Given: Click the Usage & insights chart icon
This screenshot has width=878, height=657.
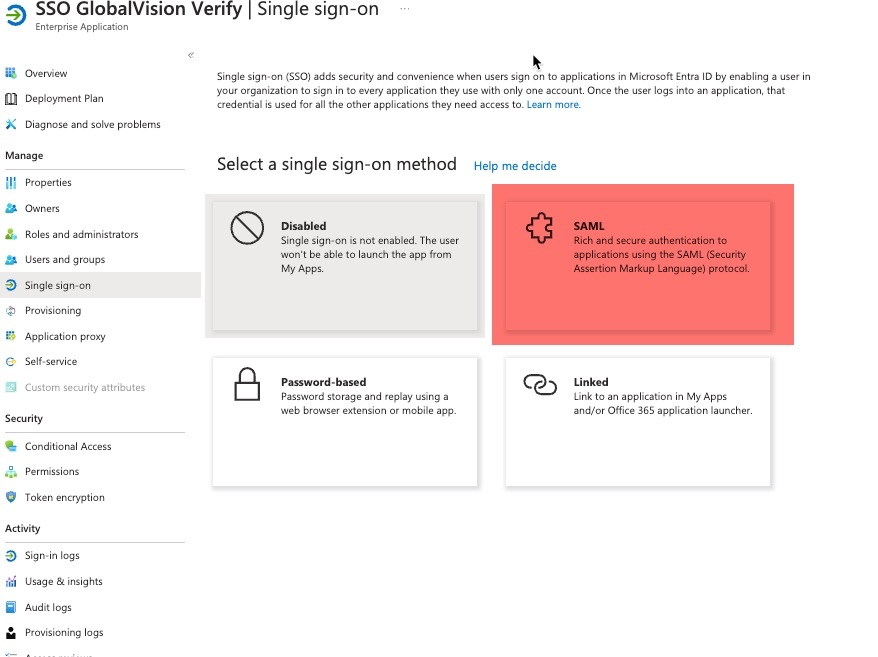Looking at the screenshot, I should coord(11,581).
